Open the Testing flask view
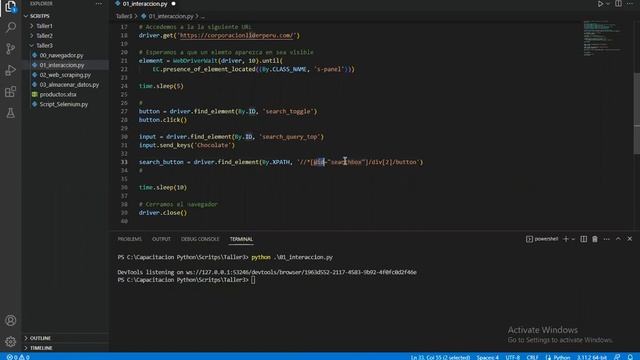640x360 pixels. (x=11, y=113)
